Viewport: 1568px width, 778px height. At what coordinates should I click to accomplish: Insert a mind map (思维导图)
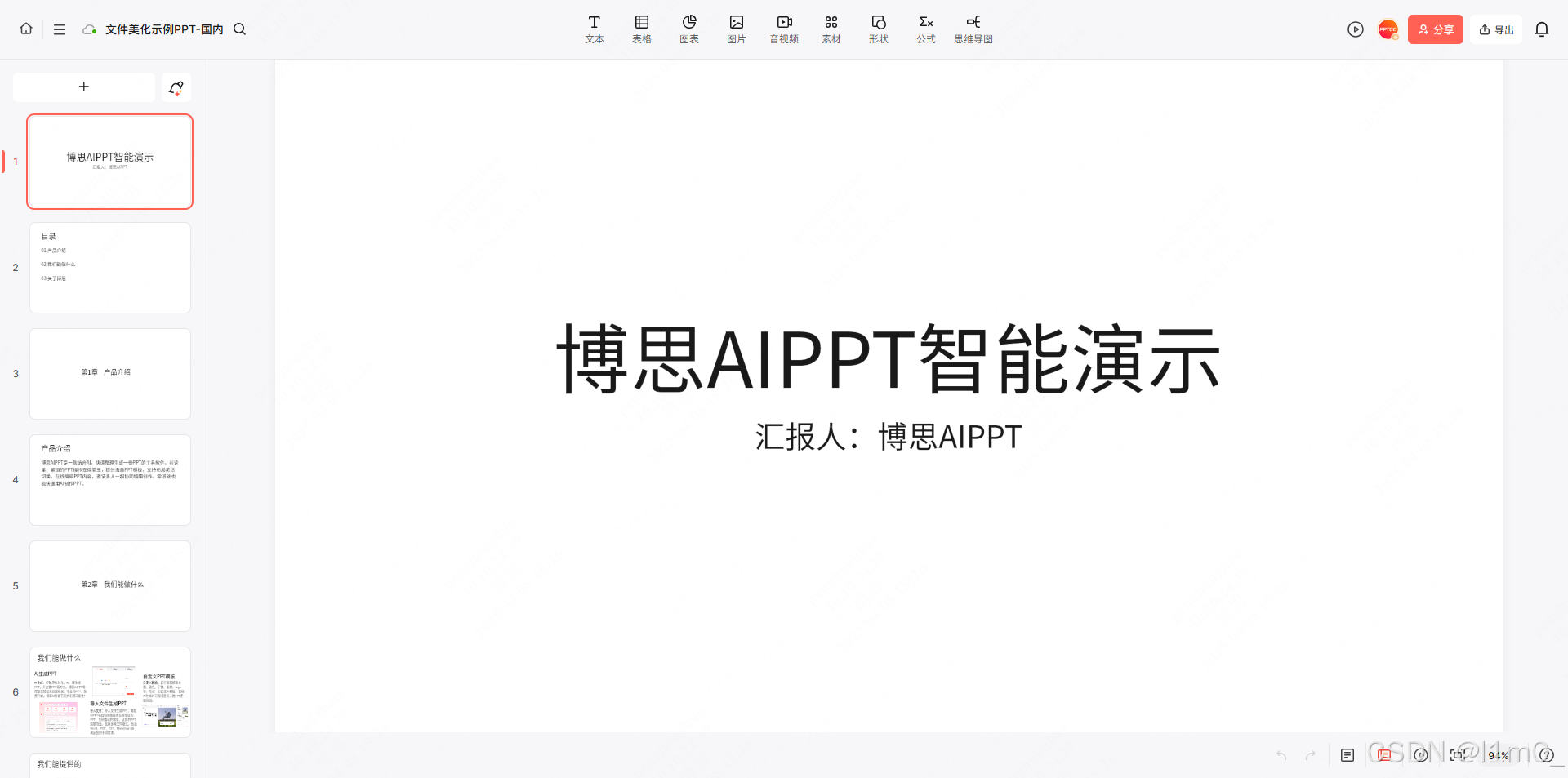click(973, 29)
